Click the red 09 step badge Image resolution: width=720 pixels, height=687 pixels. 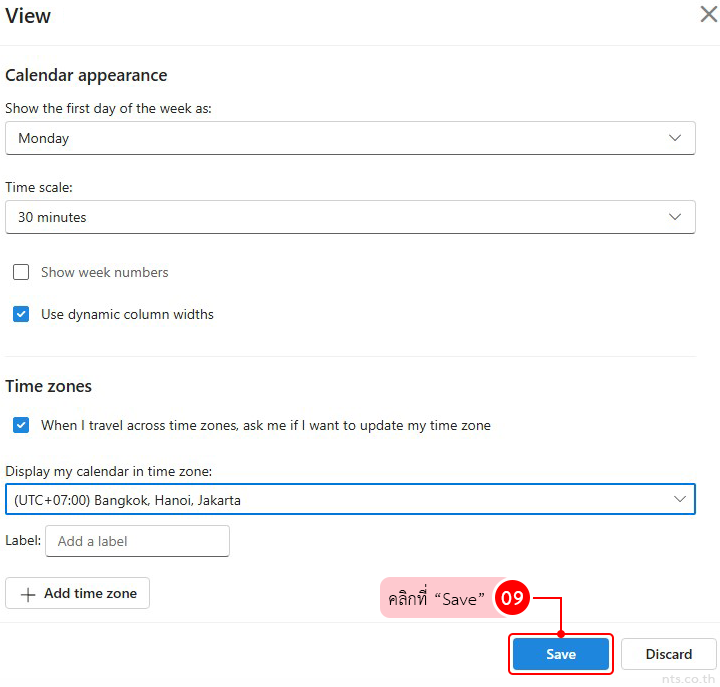click(512, 599)
